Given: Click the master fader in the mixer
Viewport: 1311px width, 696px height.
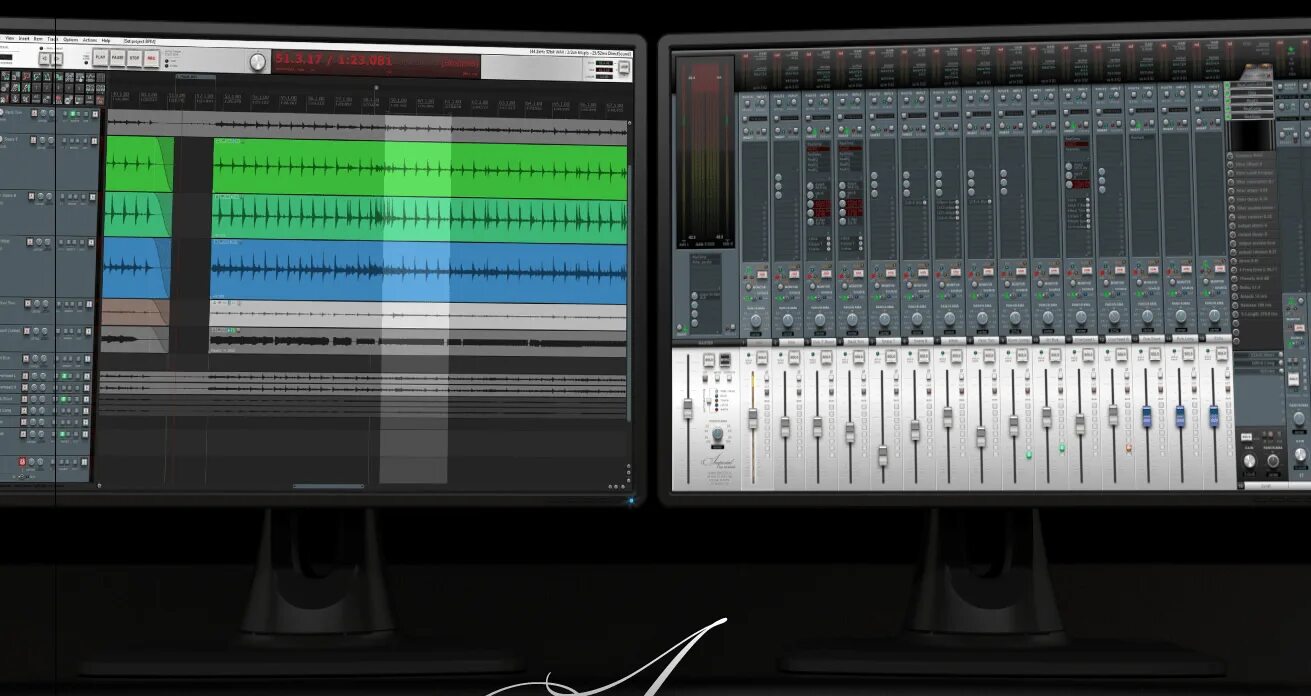Looking at the screenshot, I should pos(688,408).
